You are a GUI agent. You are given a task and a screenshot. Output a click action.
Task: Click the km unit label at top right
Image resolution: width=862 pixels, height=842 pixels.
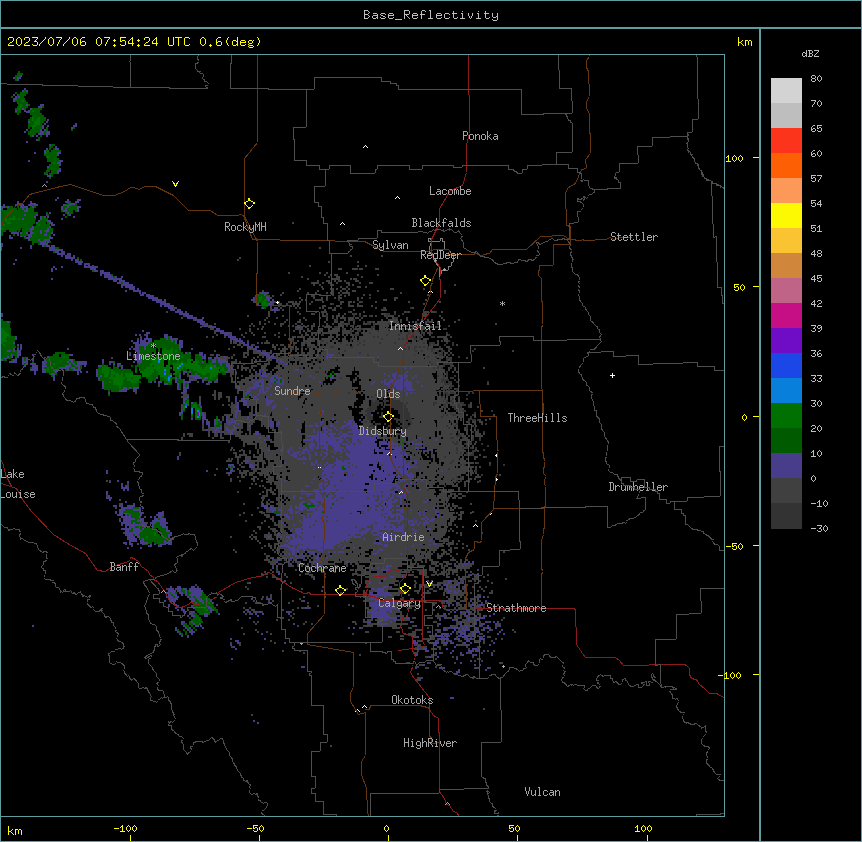coord(744,42)
